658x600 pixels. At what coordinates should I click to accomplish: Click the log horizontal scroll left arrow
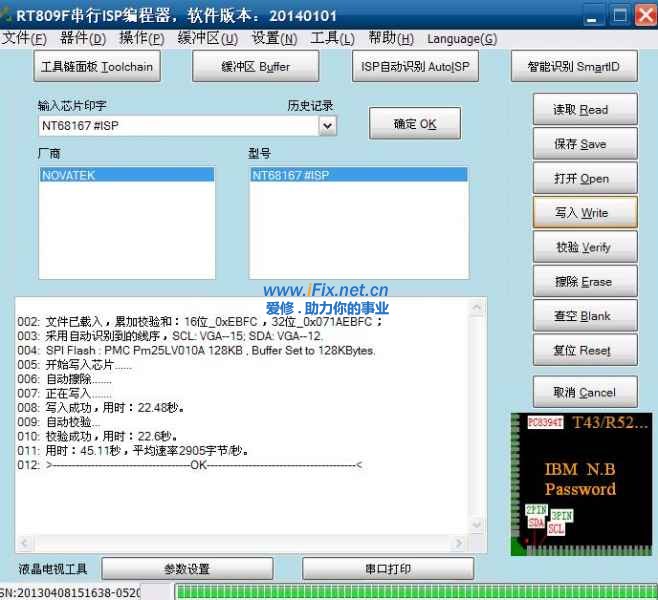[x=24, y=543]
